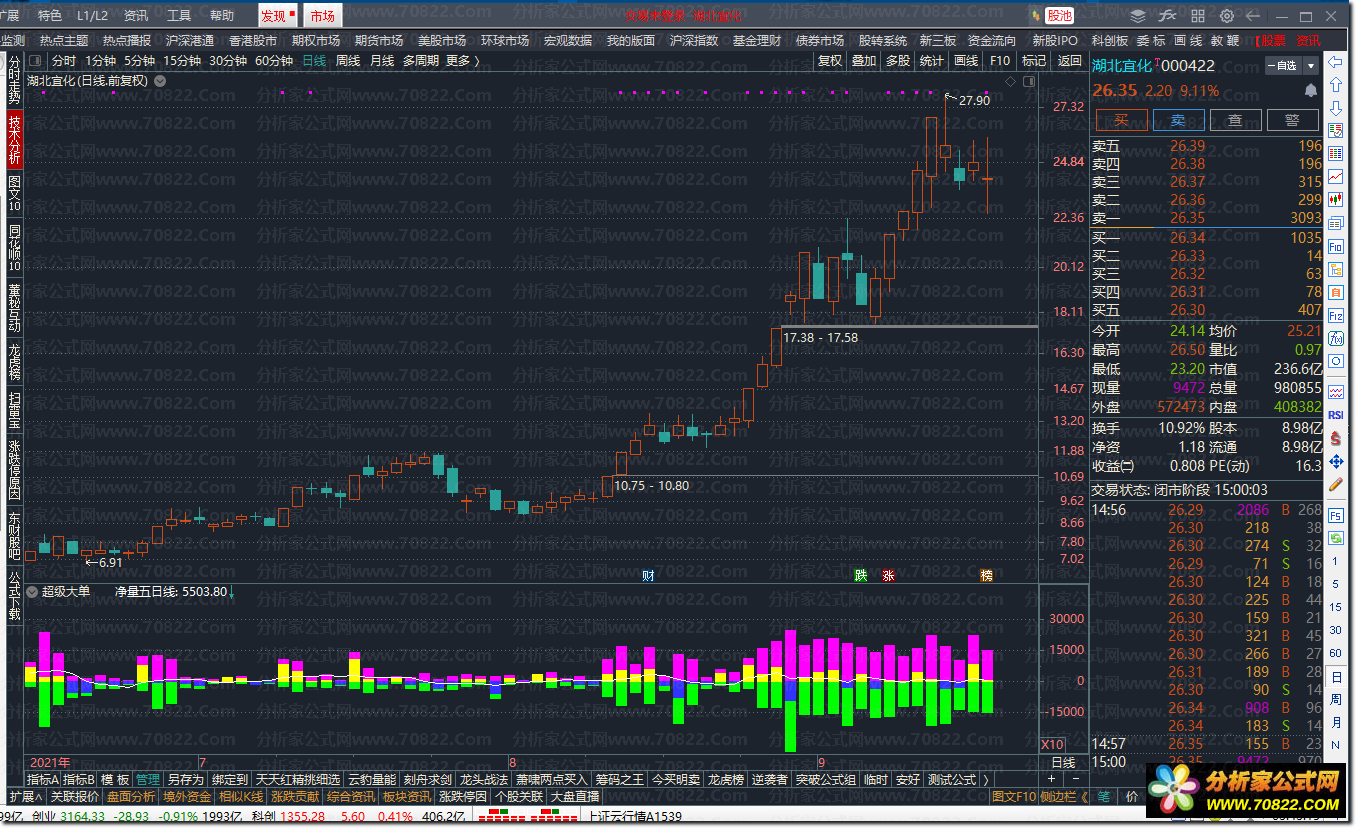This screenshot has height=829, width=1358.
Task: Click the small diamond icon above price axis
Action: tap(1010, 81)
